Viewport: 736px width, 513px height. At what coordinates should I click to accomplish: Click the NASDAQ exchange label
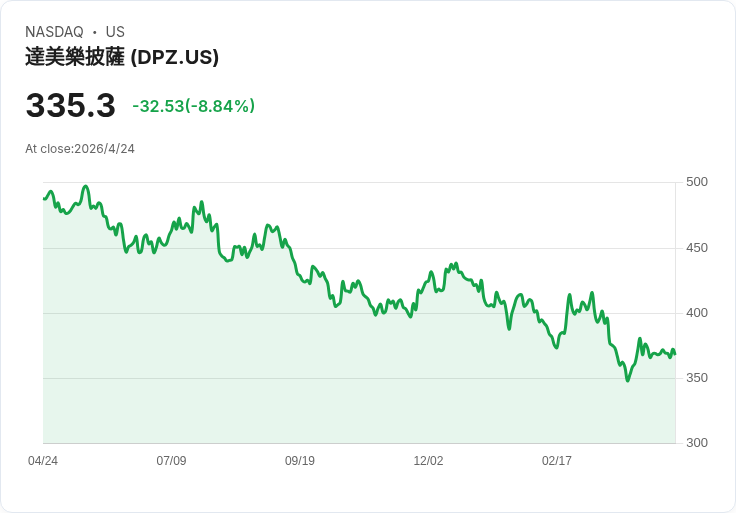pos(54,32)
